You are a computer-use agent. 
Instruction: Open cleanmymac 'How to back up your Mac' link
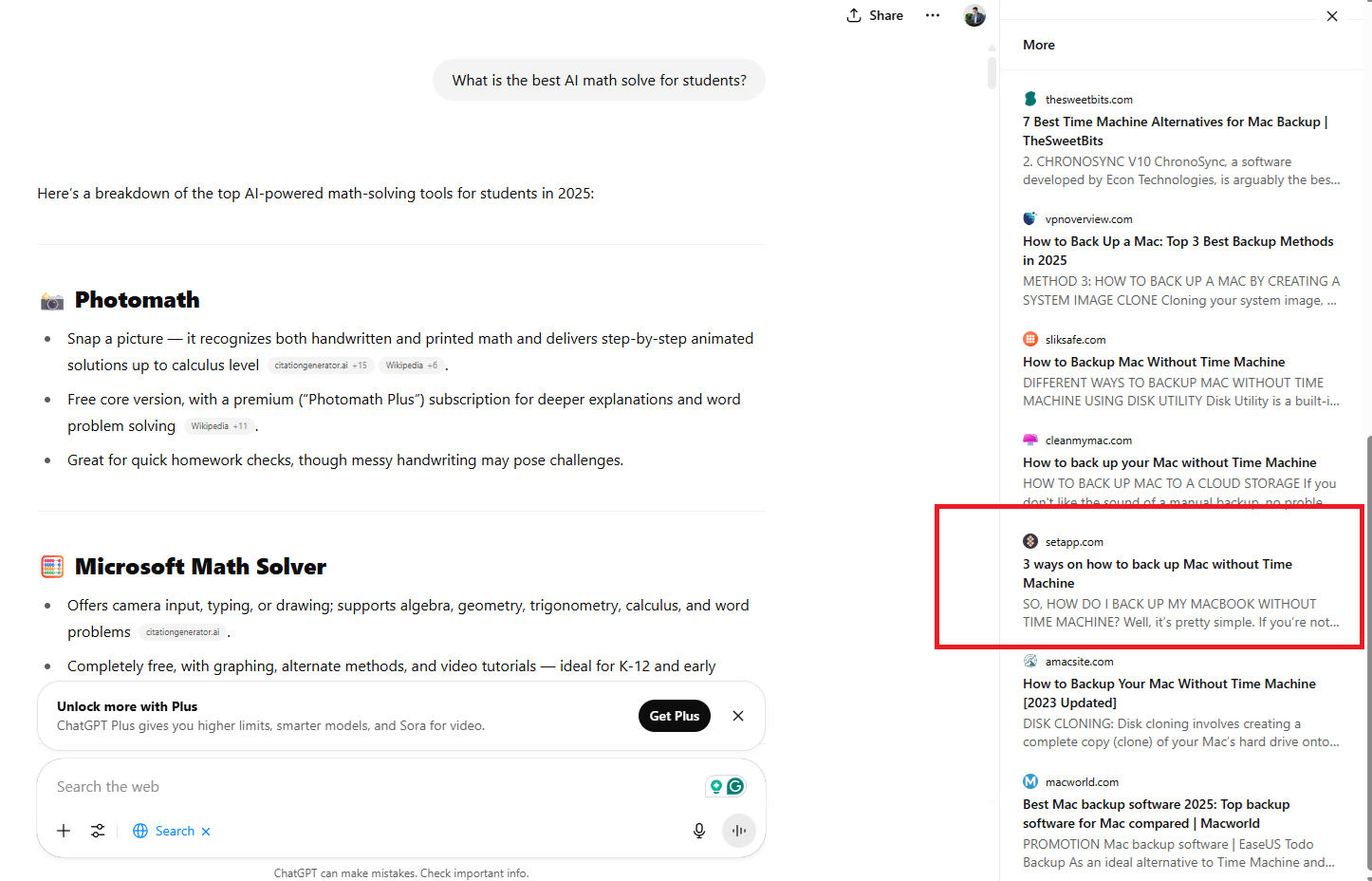[1169, 462]
